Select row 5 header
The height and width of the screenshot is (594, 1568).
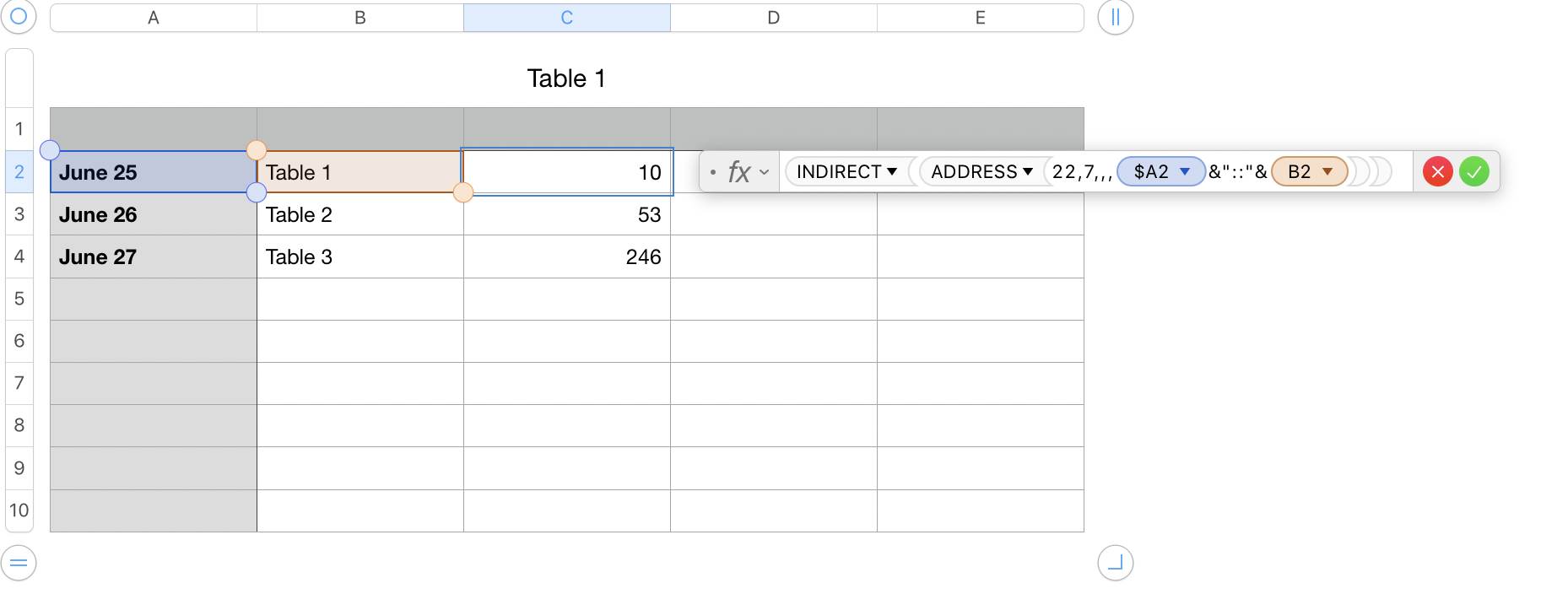tap(19, 299)
